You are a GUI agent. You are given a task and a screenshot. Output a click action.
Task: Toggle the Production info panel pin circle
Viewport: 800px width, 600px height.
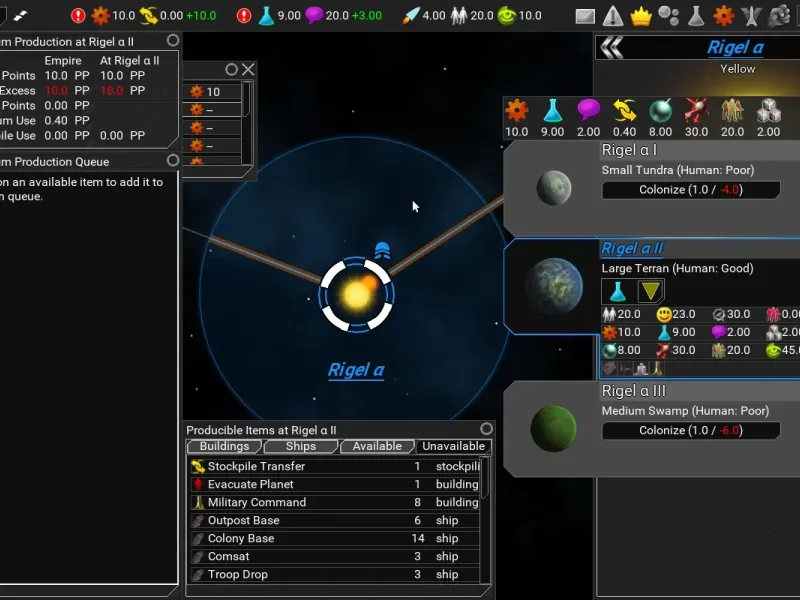pos(173,40)
